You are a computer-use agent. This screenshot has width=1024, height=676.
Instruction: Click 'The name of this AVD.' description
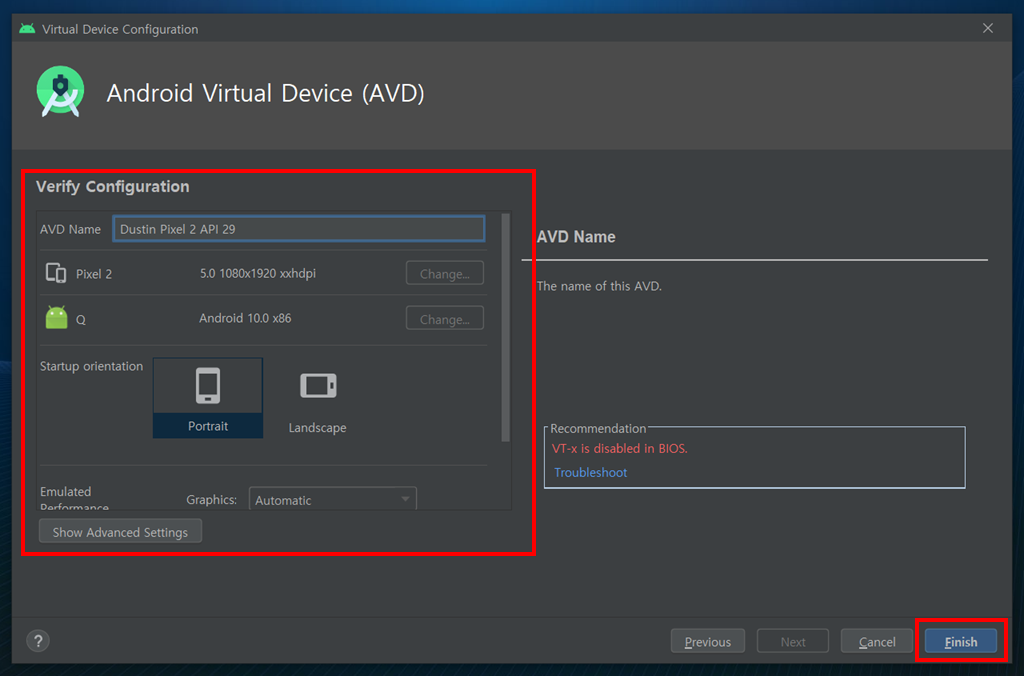pos(599,286)
